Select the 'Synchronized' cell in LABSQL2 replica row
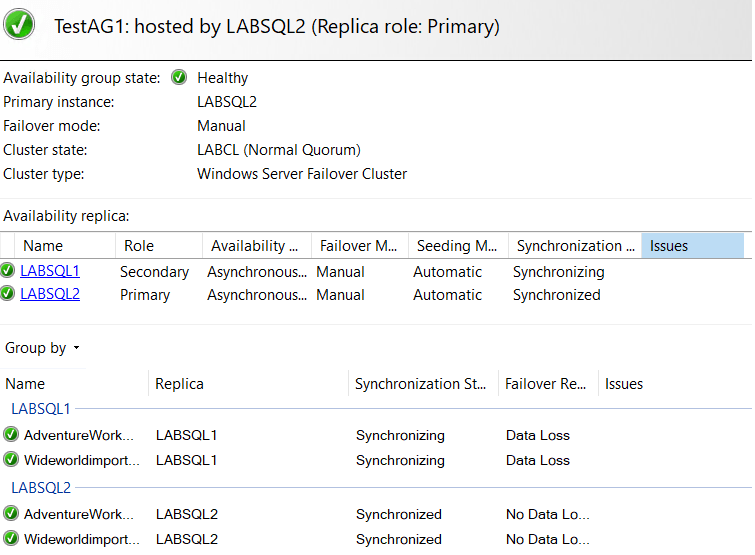This screenshot has height=555, width=755. click(x=557, y=295)
